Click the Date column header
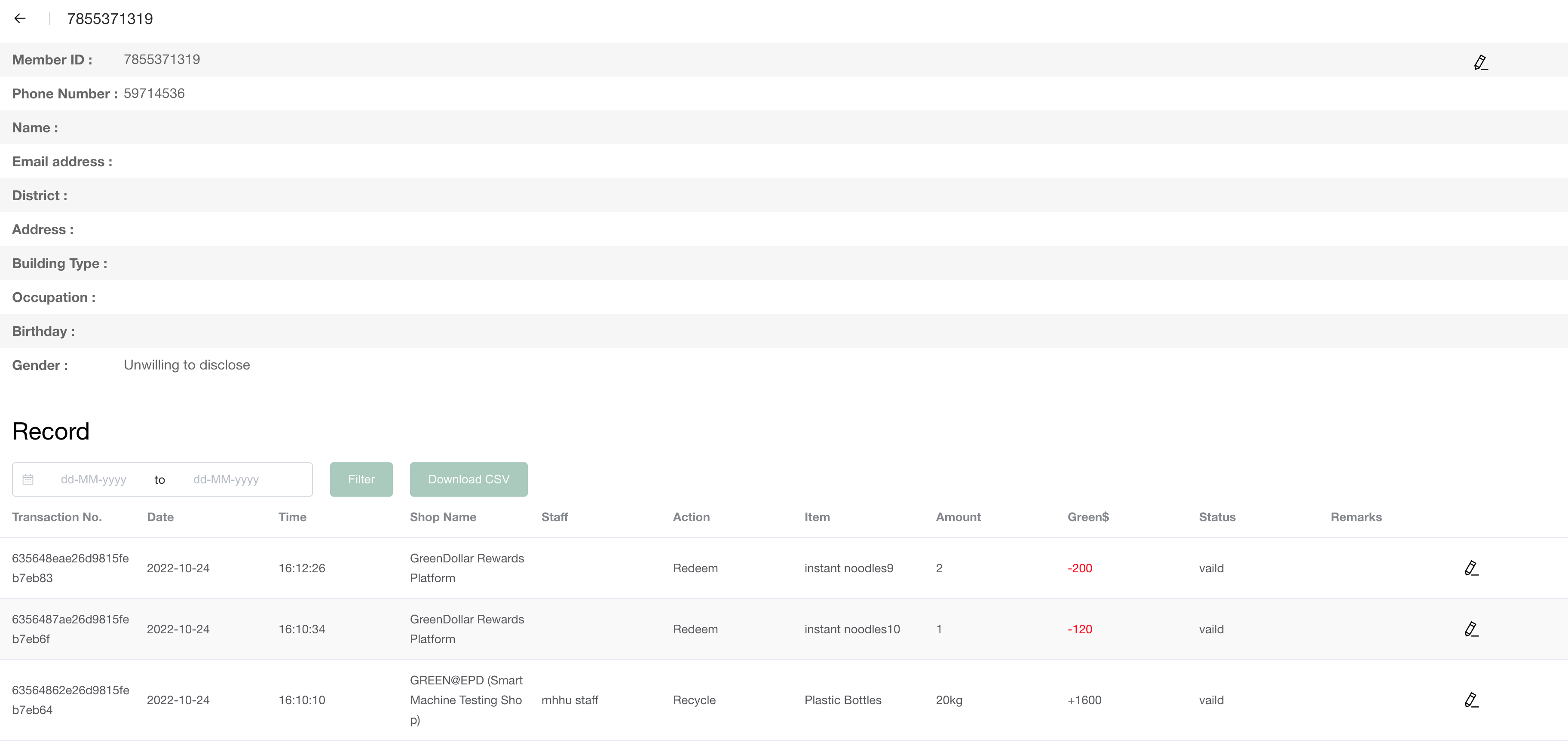The width and height of the screenshot is (1568, 745). point(160,517)
